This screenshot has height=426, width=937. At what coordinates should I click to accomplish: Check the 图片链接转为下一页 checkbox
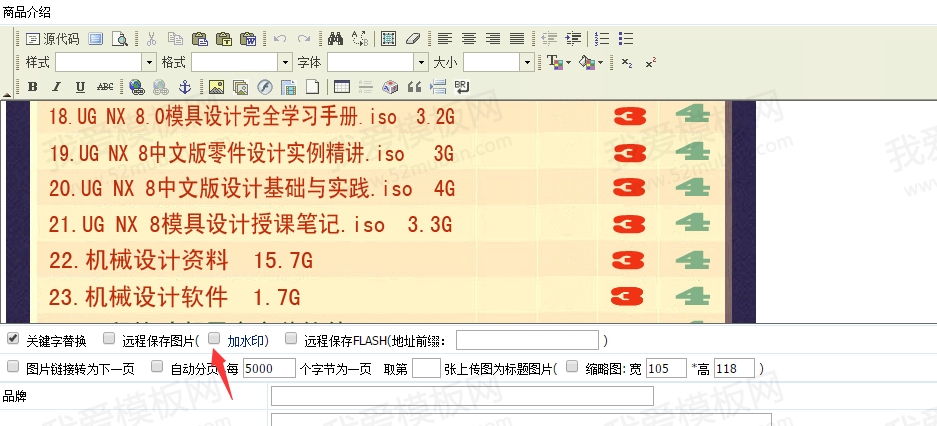(13, 366)
